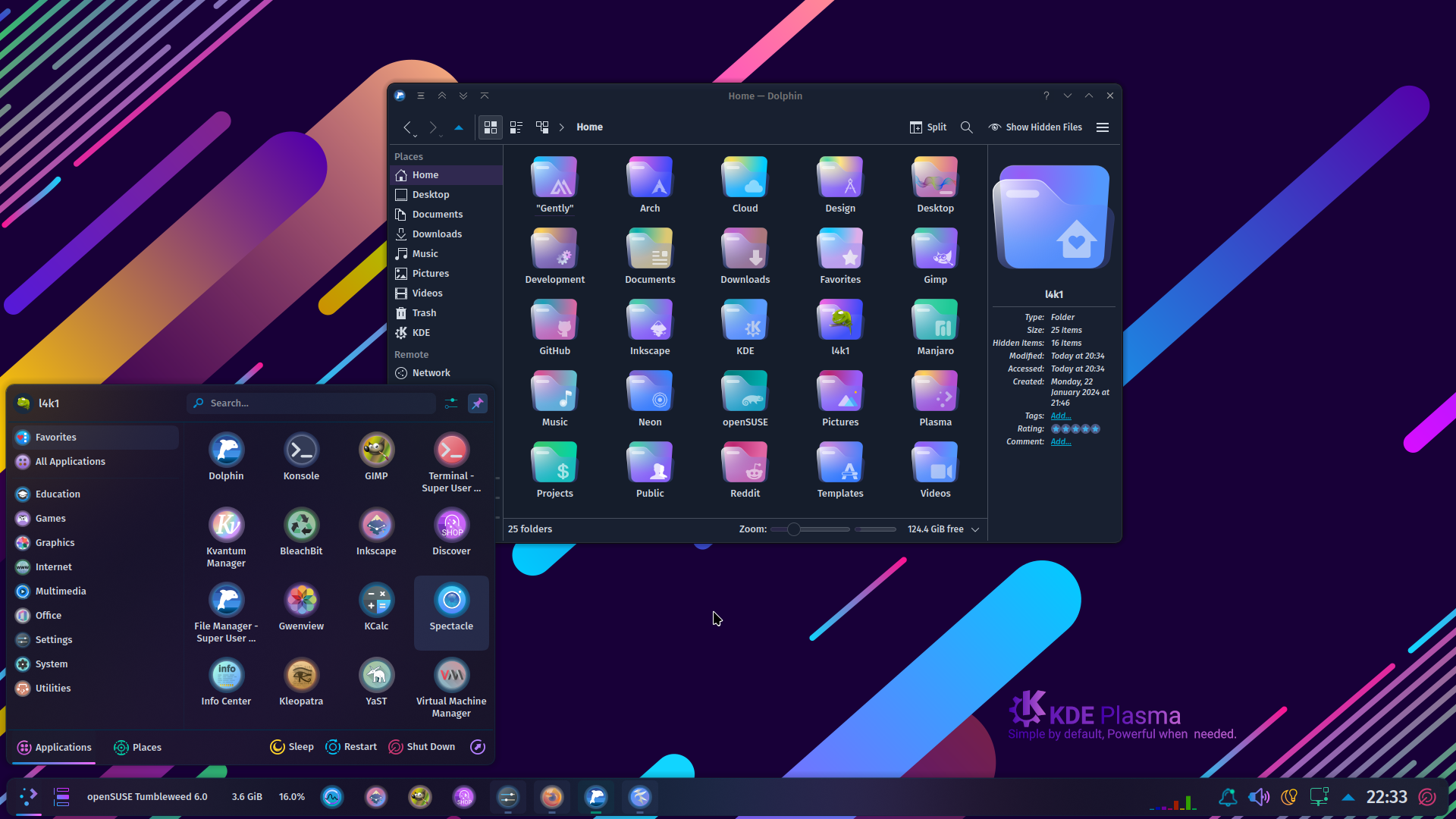Expand the free space dropdown in status bar
This screenshot has height=819, width=1456.
pyautogui.click(x=975, y=529)
